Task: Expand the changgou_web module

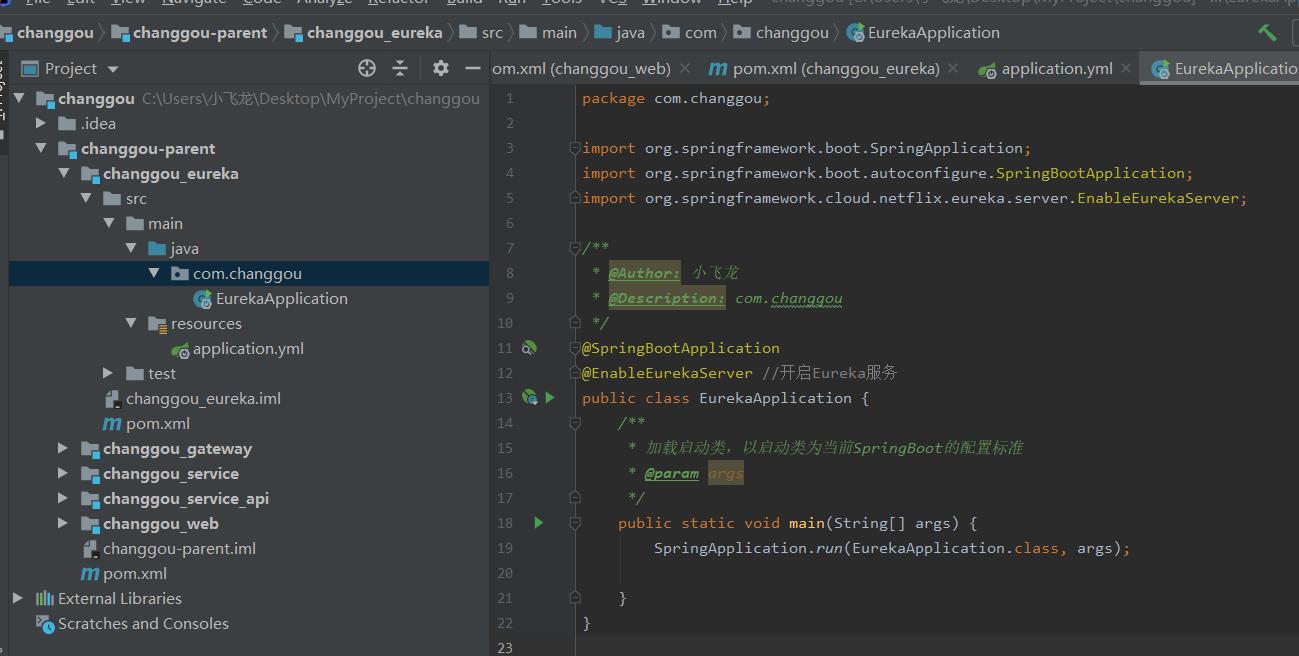Action: [64, 523]
